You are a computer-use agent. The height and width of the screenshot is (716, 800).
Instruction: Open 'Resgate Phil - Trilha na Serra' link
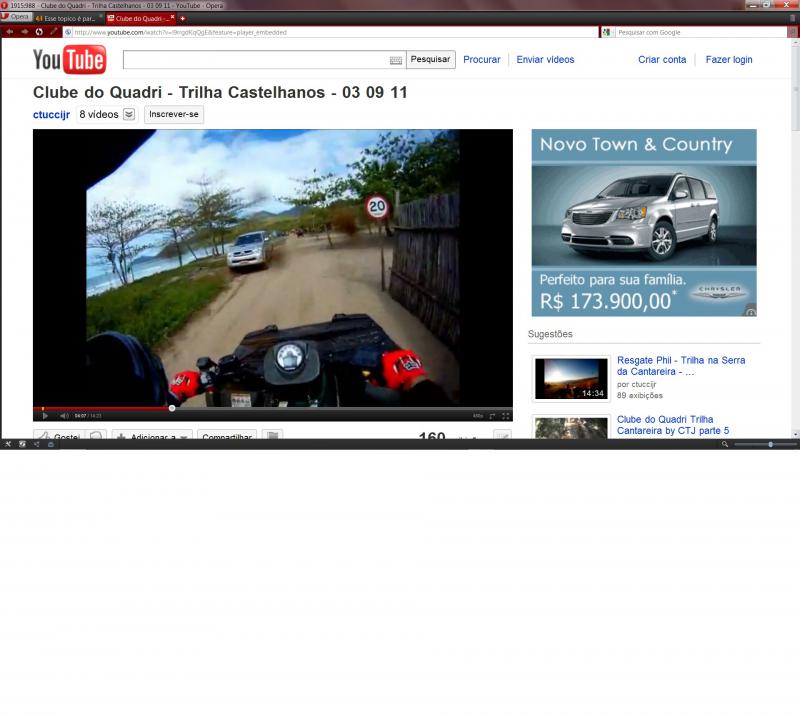[x=681, y=366]
